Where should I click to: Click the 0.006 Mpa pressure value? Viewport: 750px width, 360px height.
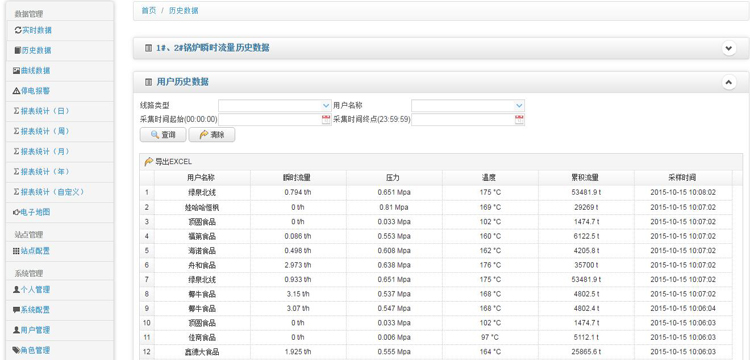pos(393,337)
